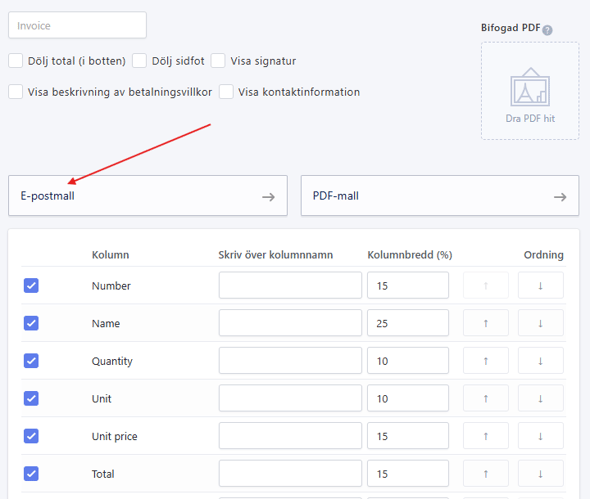
Task: Click the column width field for Name
Action: click(408, 323)
